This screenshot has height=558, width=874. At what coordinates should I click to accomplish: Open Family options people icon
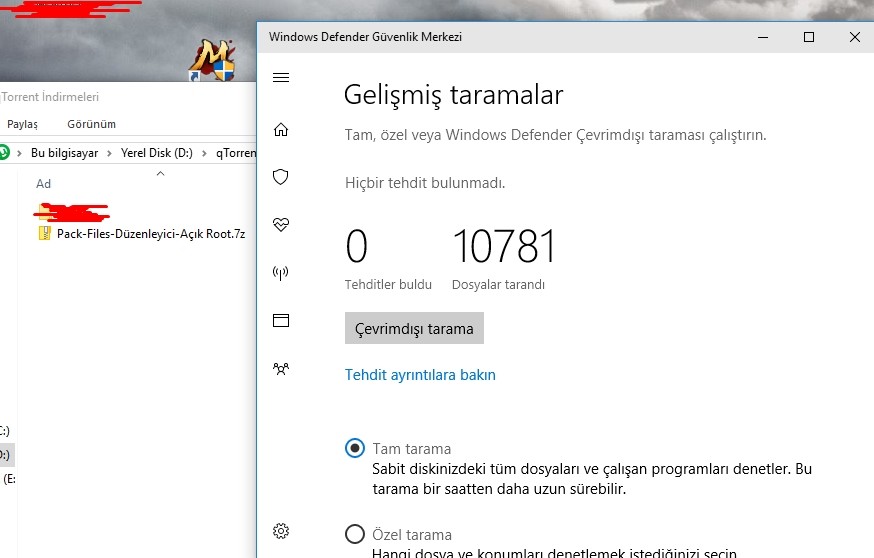[x=281, y=368]
